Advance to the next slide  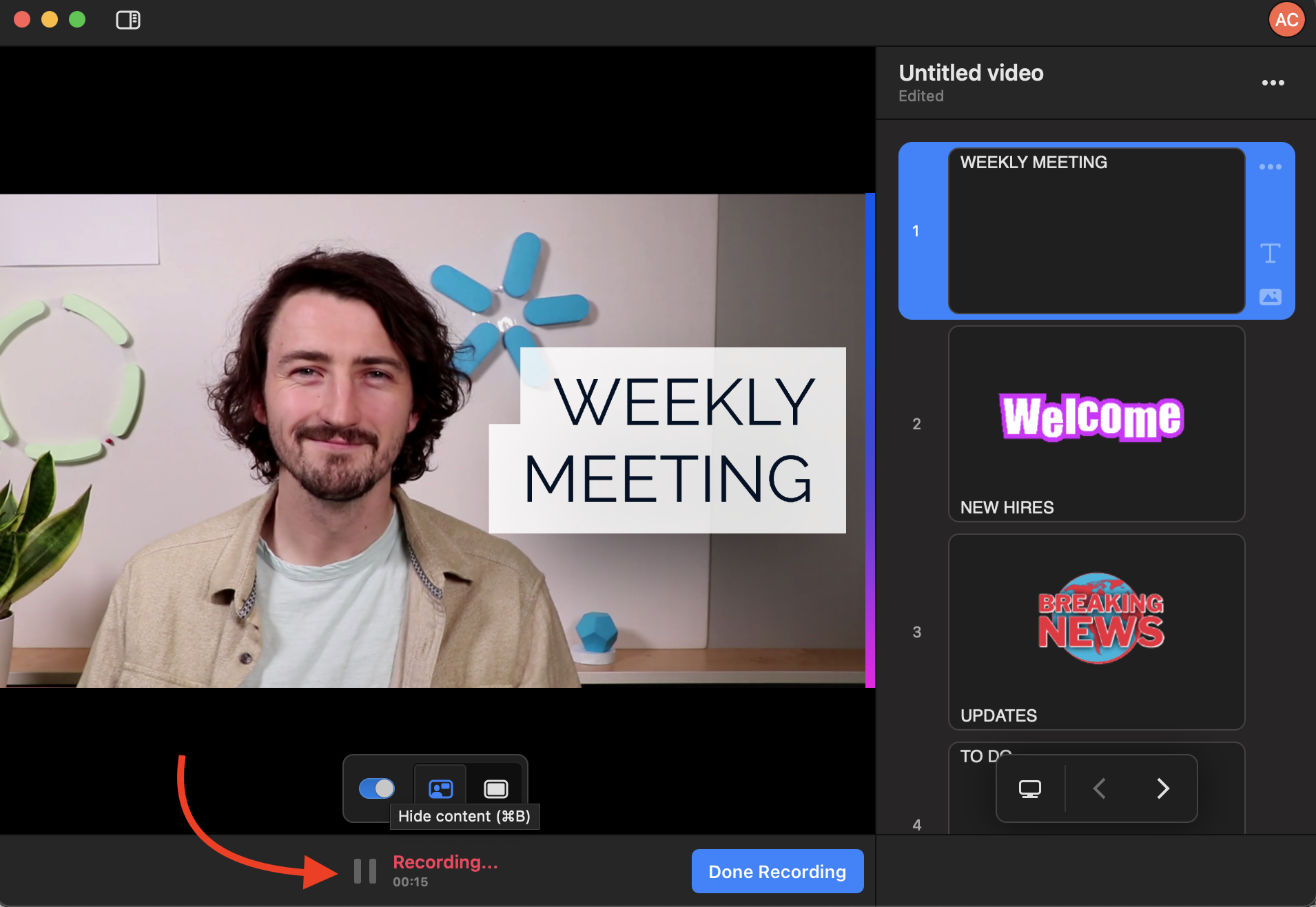point(1162,788)
